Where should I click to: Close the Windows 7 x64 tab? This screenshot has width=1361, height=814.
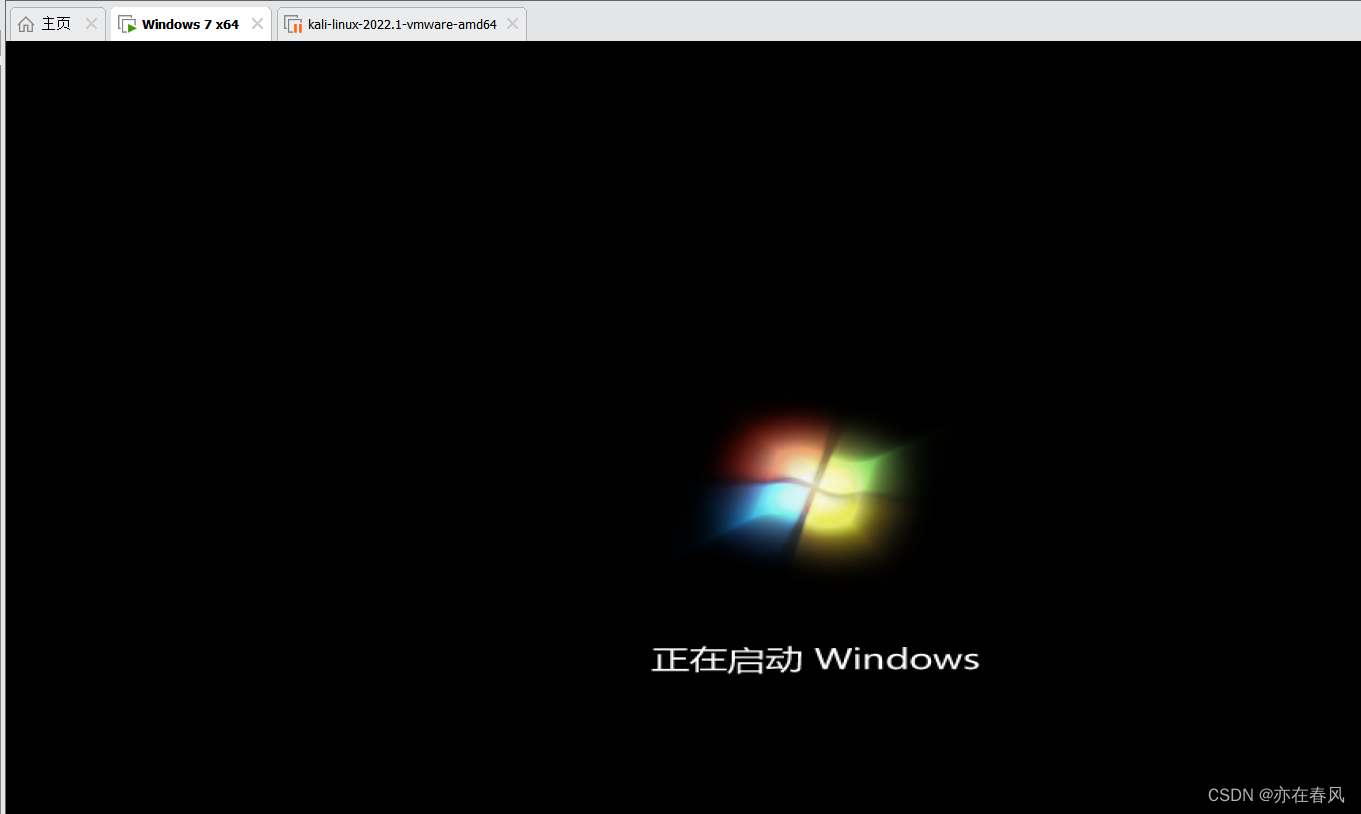(257, 24)
